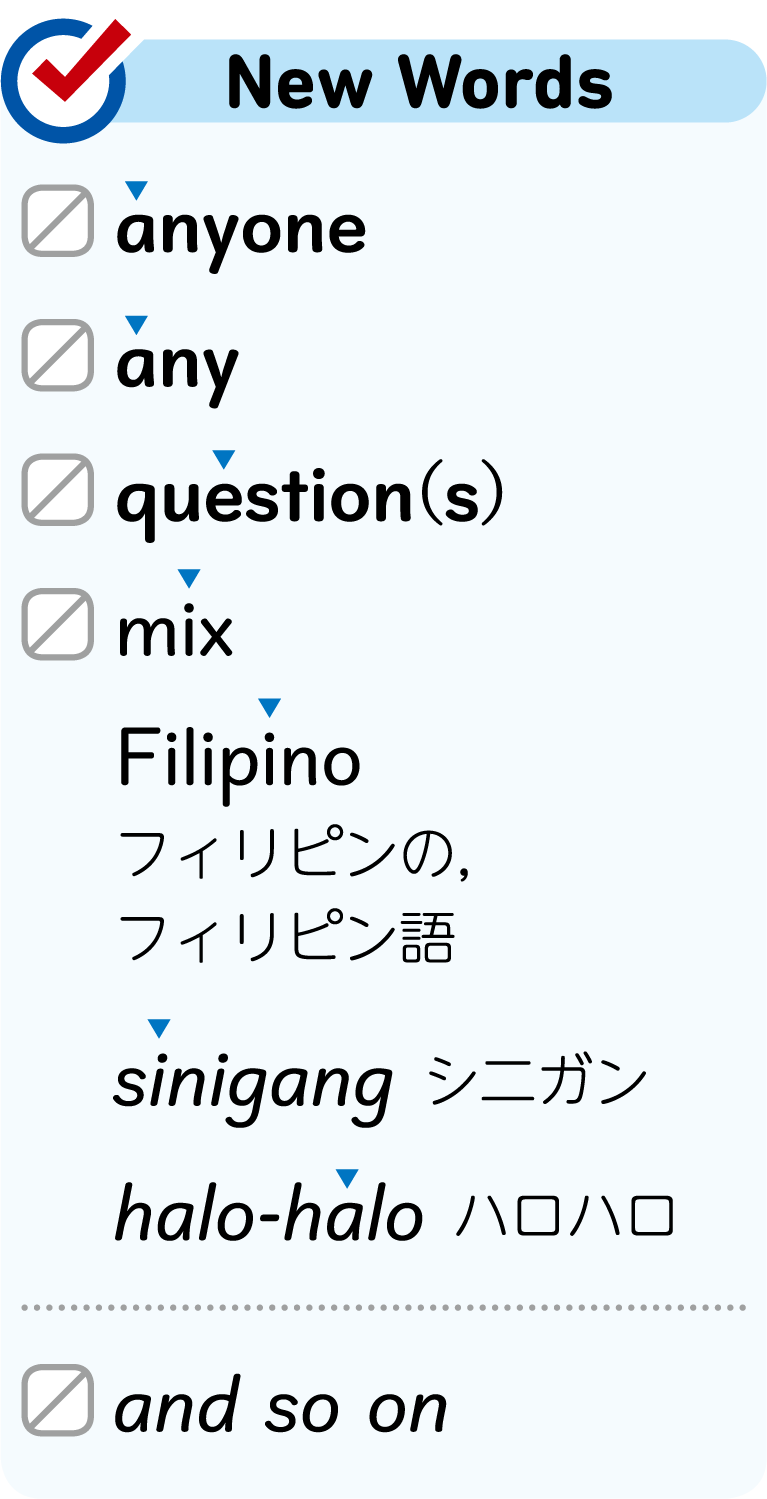Click the blue stress marker above "any"
The width and height of the screenshot is (767, 1499).
coord(137,324)
